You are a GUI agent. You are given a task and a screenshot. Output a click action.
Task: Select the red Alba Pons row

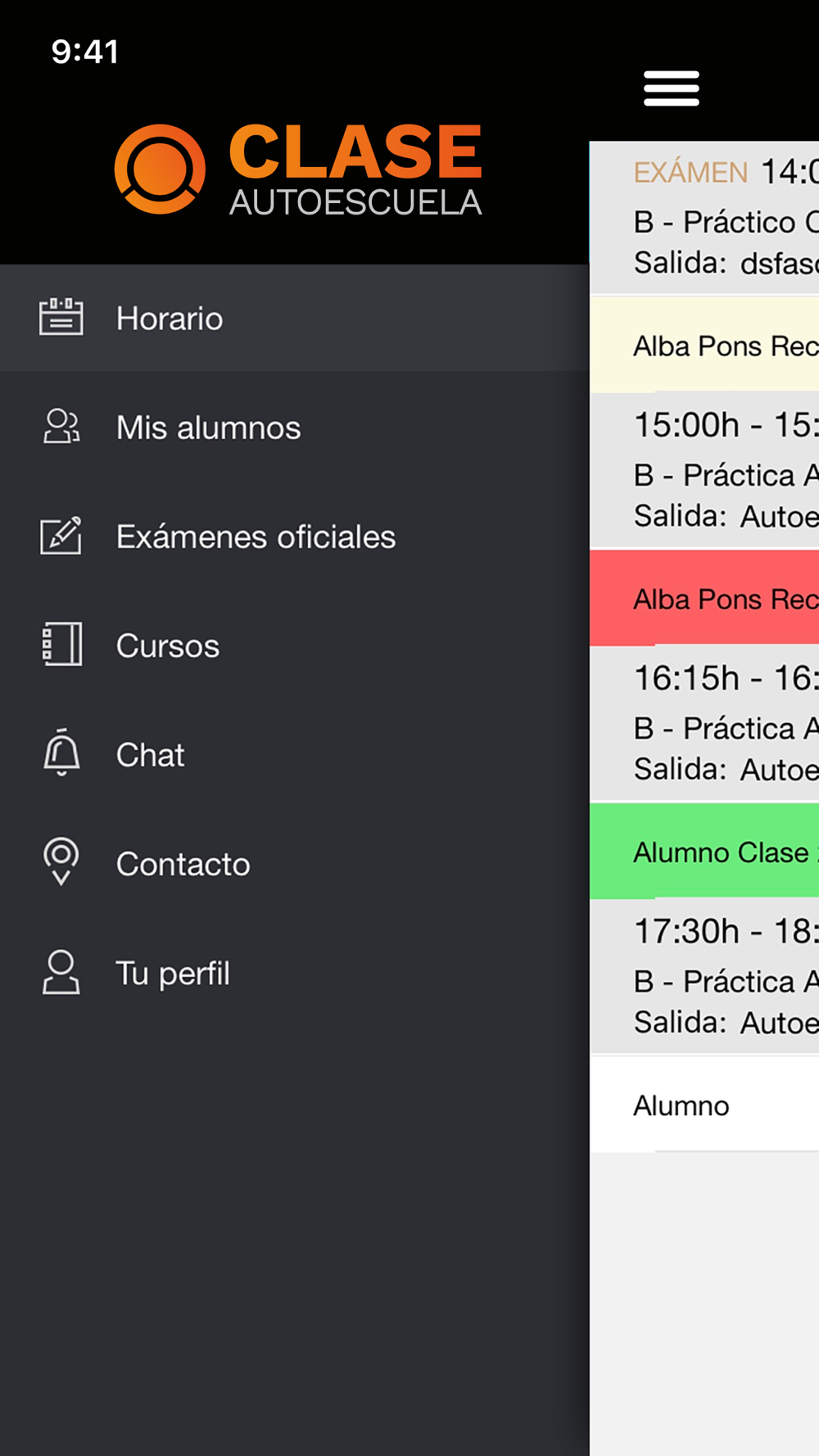pyautogui.click(x=704, y=598)
